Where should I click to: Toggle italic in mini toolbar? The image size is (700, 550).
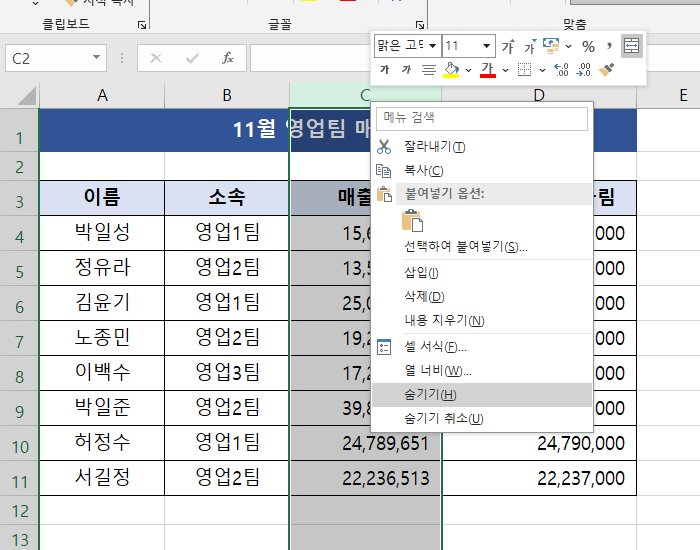(x=406, y=70)
